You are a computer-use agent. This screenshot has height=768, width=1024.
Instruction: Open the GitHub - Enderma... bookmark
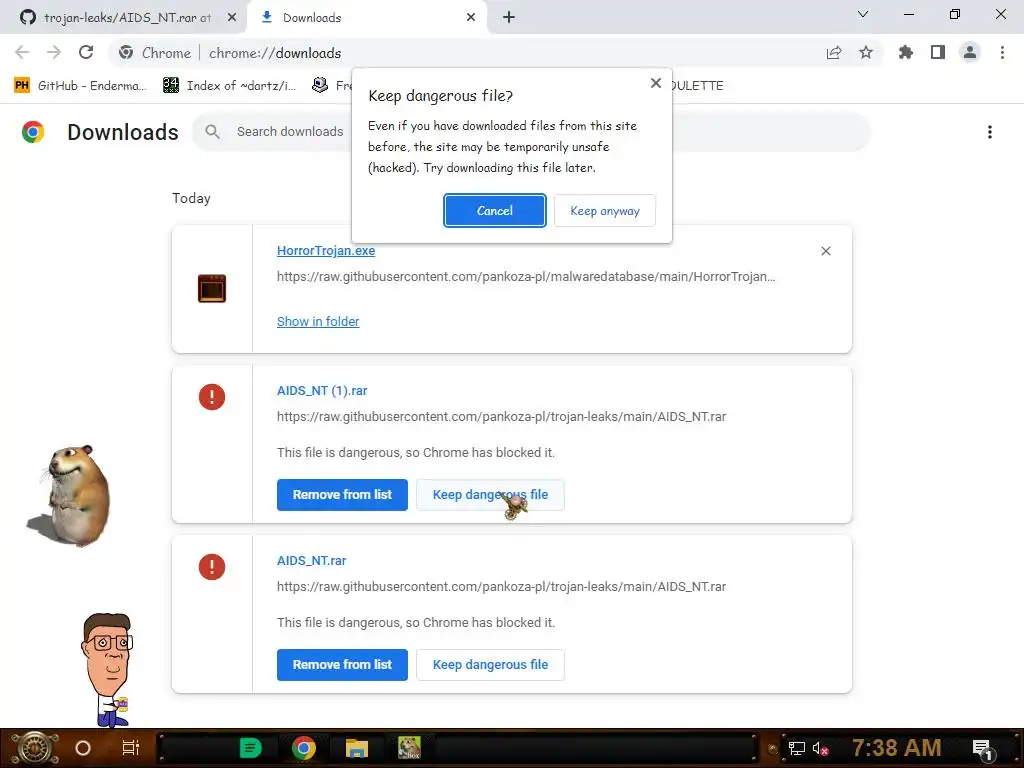[80, 86]
